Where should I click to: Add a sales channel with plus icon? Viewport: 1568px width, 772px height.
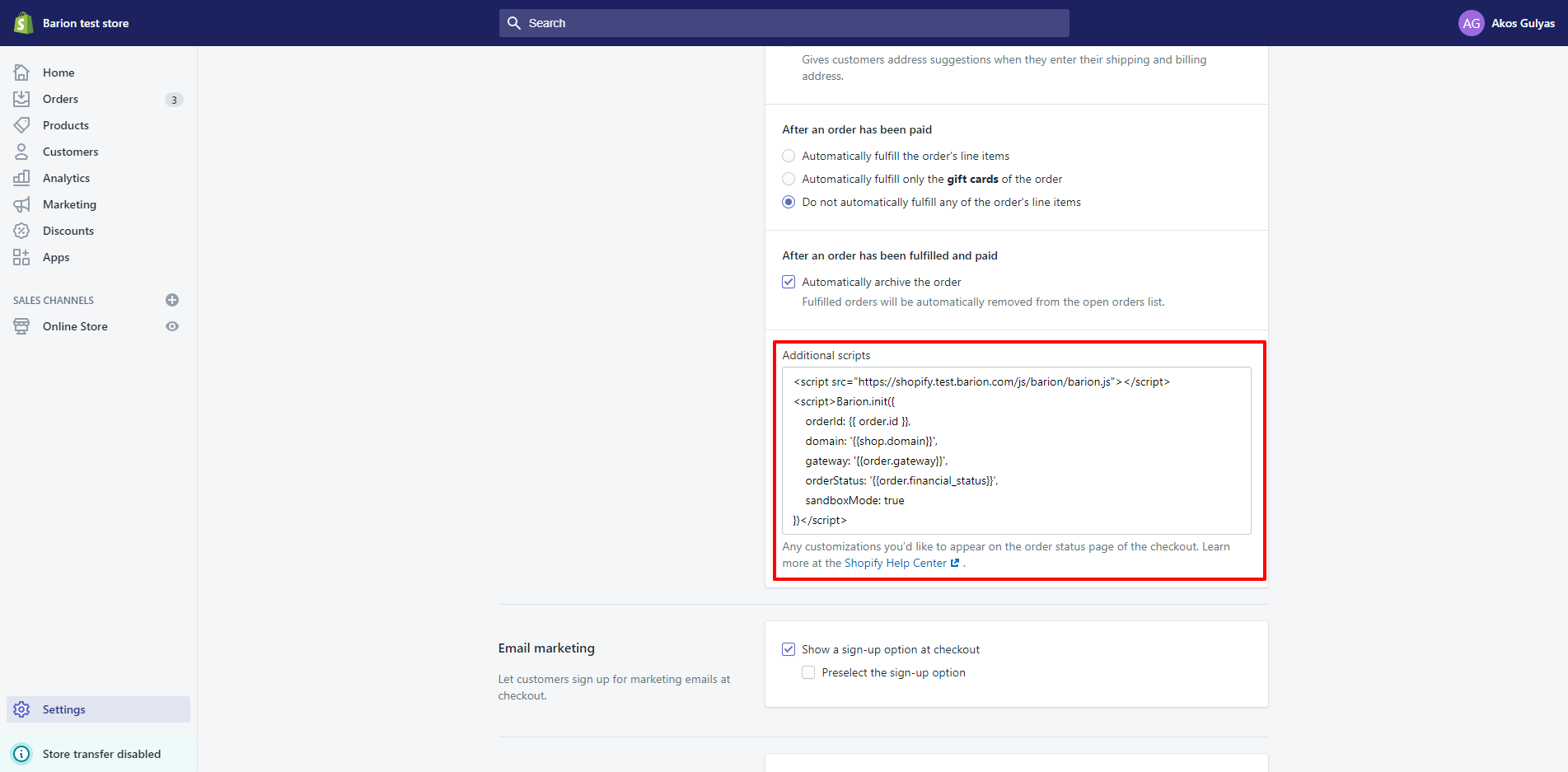coord(172,300)
